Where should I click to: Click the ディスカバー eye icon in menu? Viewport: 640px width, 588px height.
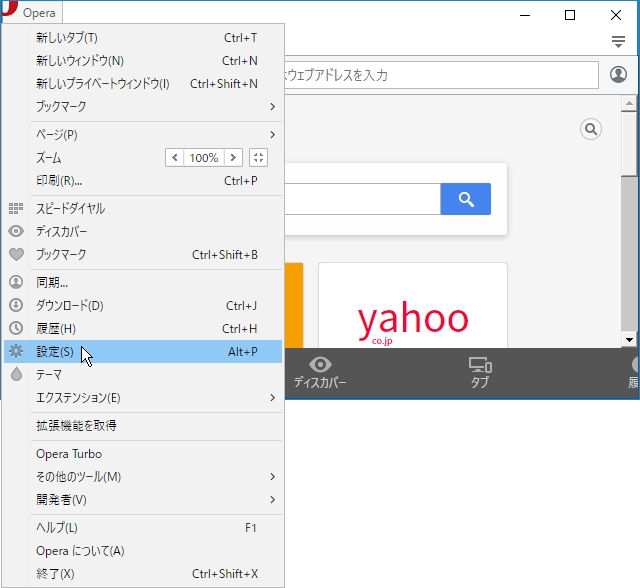click(x=16, y=231)
